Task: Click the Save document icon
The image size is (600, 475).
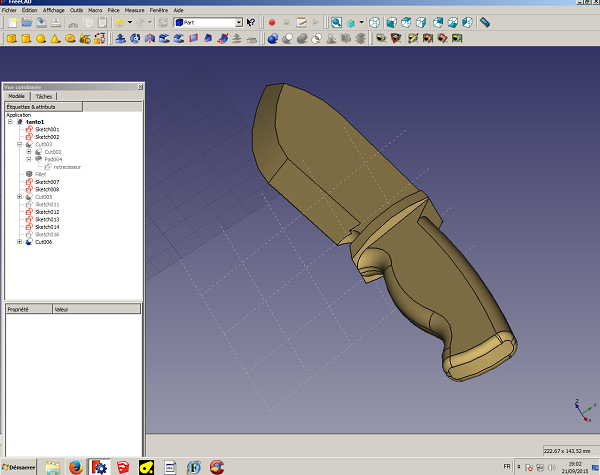Action: pos(41,23)
